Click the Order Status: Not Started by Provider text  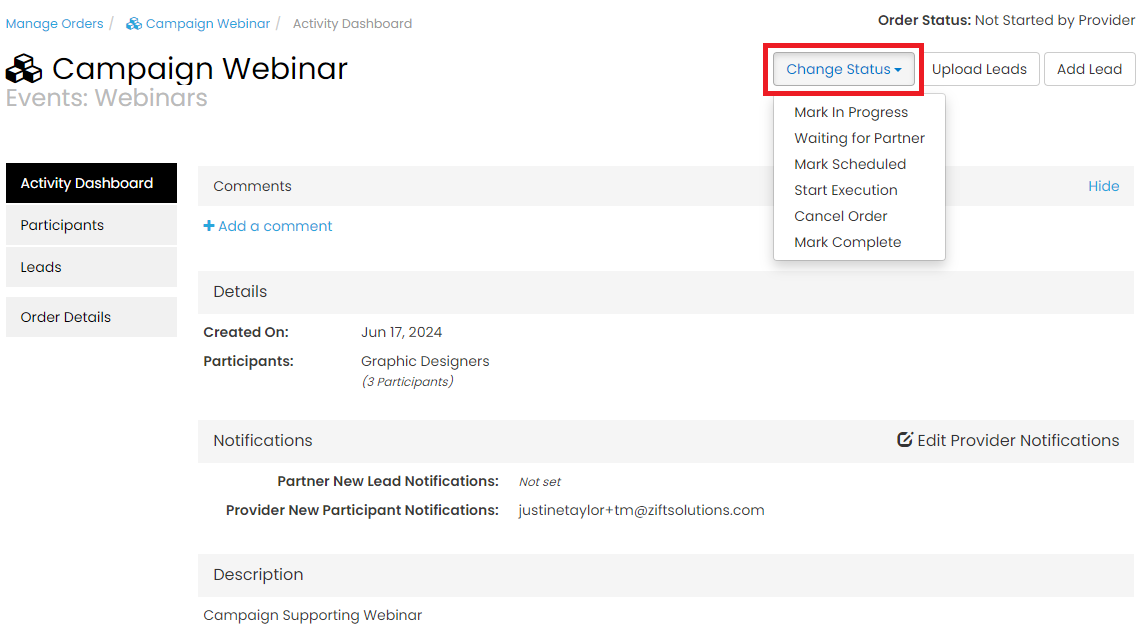point(1007,20)
